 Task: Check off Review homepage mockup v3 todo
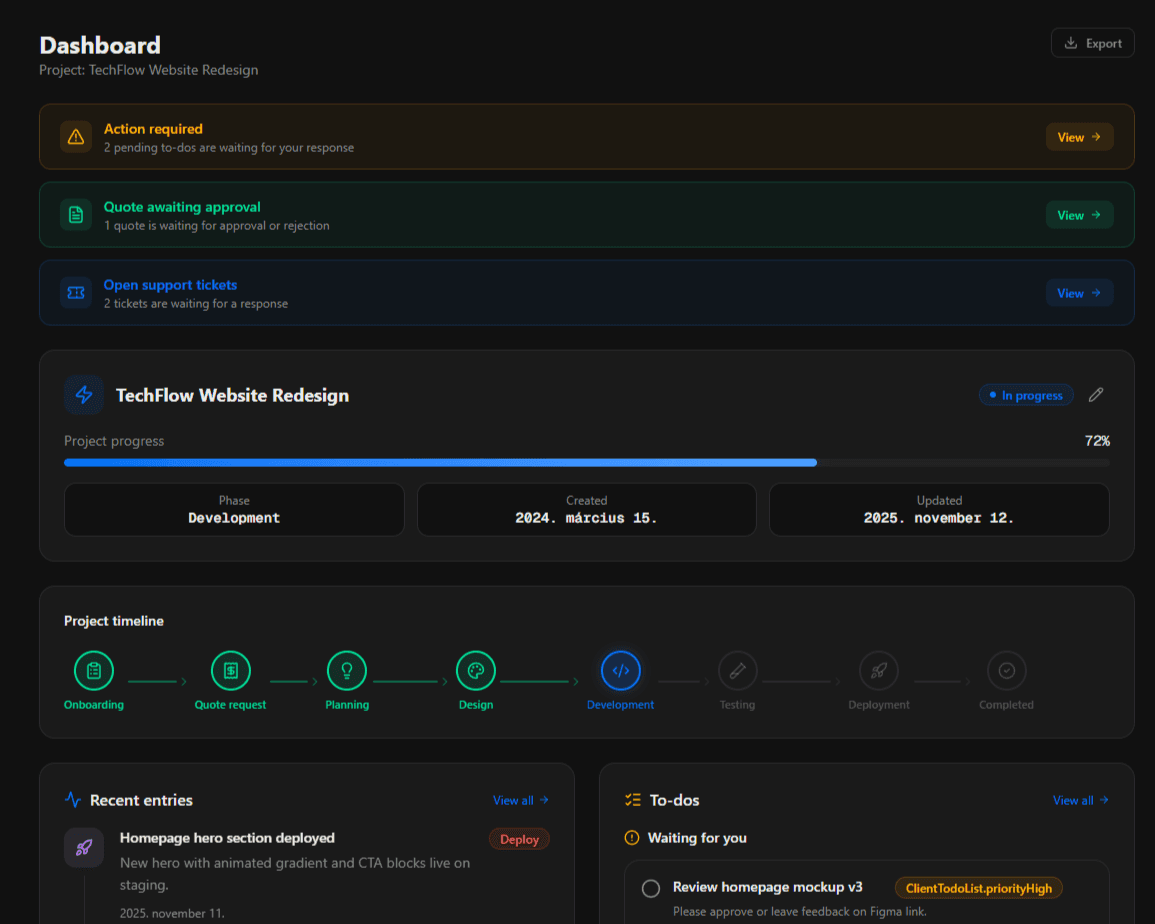650,889
